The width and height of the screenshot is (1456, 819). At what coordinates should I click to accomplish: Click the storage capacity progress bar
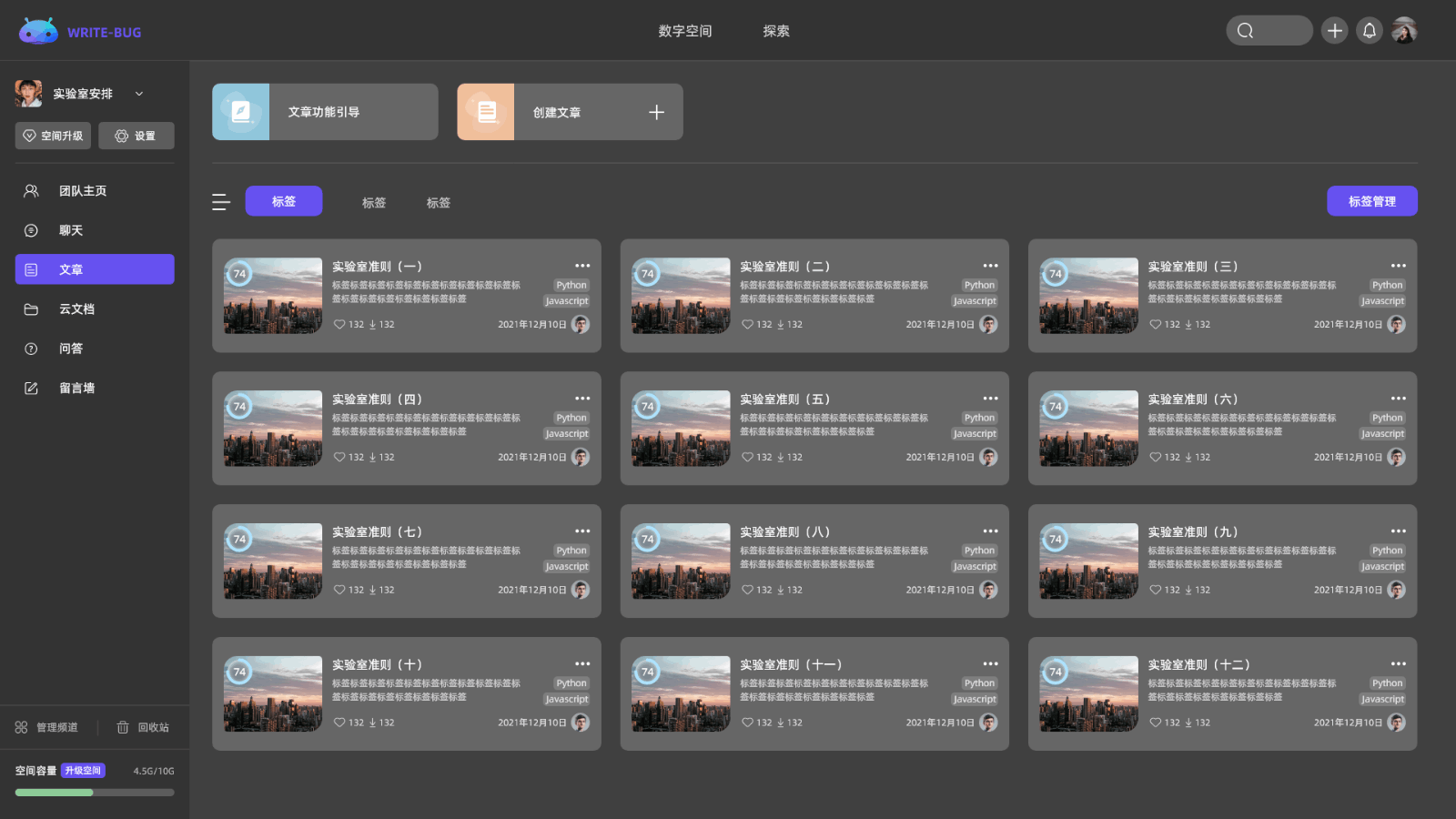pyautogui.click(x=95, y=793)
